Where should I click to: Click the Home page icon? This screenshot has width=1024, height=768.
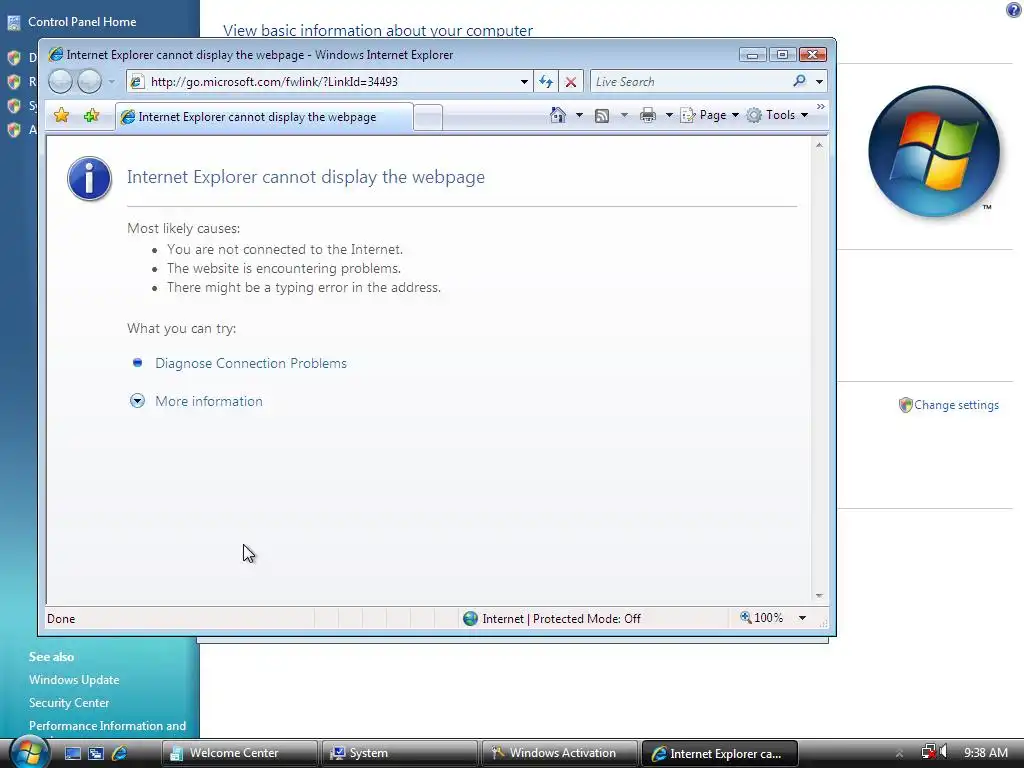(x=558, y=115)
